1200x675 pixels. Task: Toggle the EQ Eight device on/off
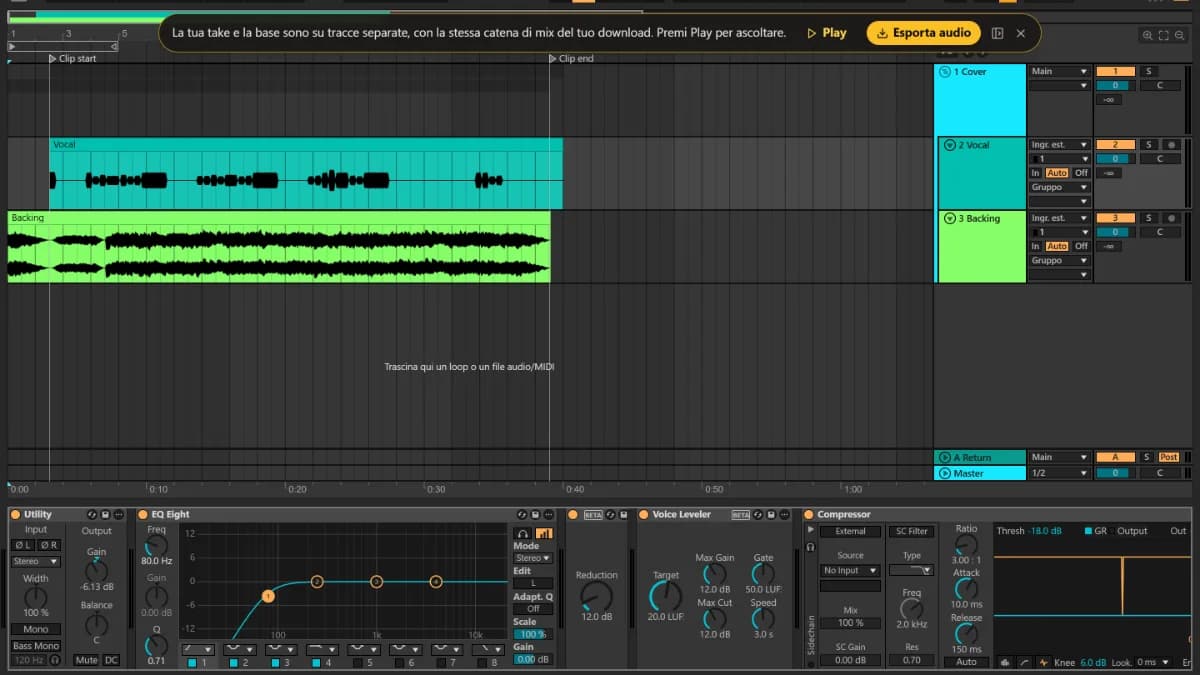pyautogui.click(x=143, y=514)
